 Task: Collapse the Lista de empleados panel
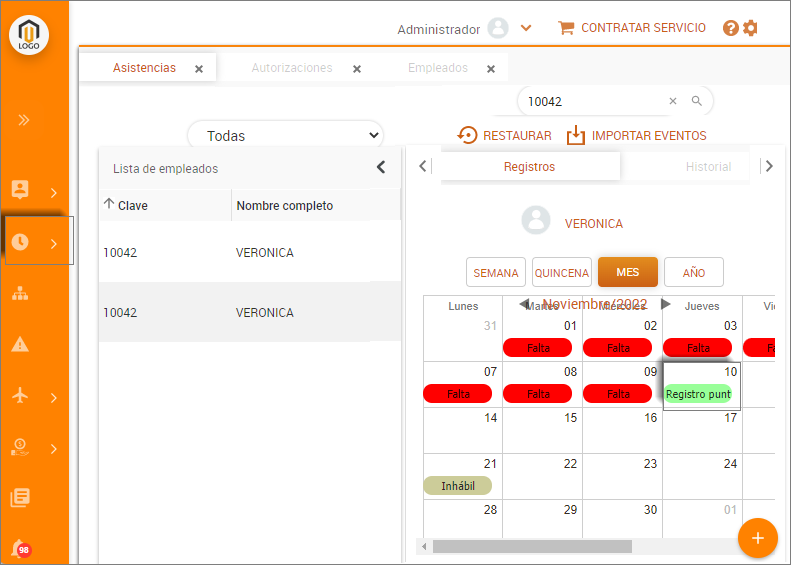[x=381, y=167]
